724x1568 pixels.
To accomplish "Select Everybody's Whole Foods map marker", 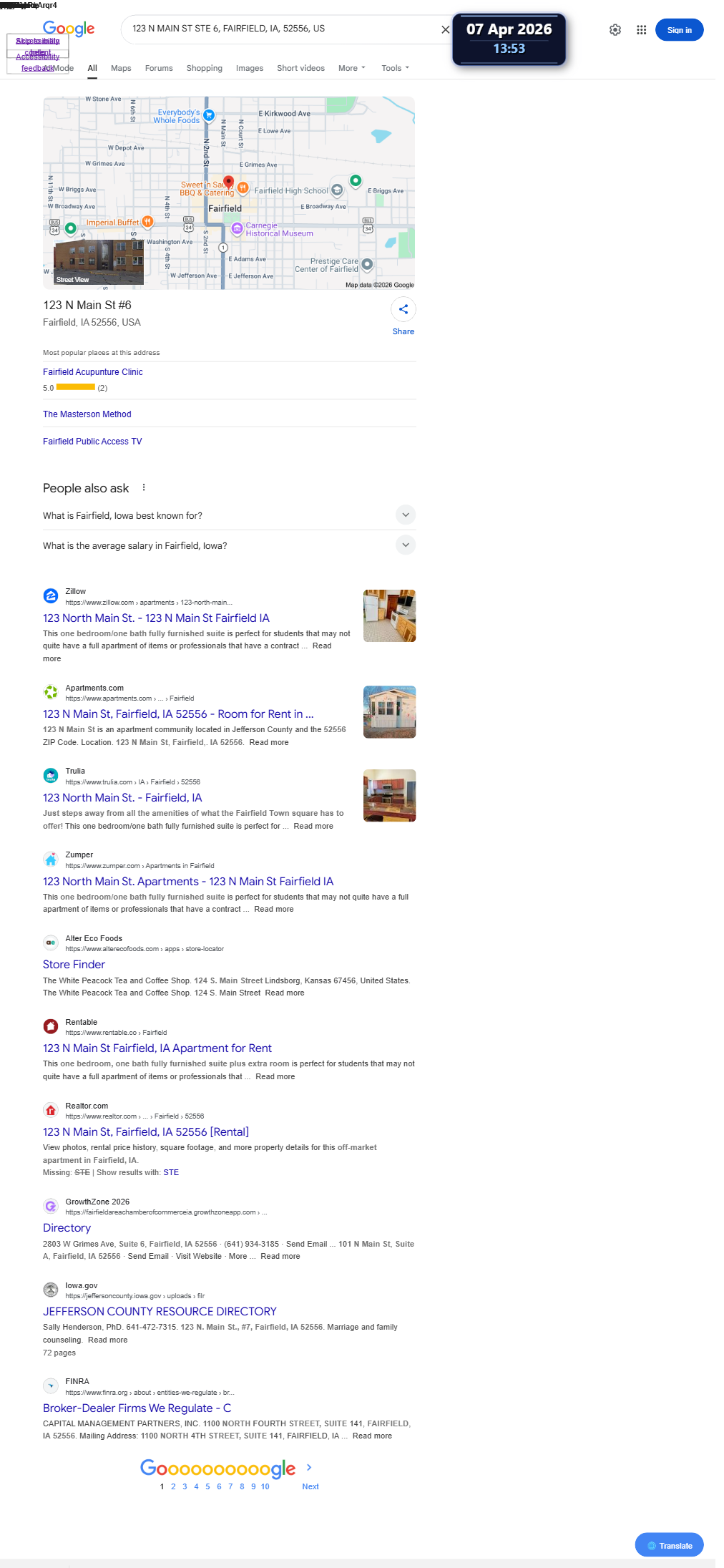I will coord(209,115).
